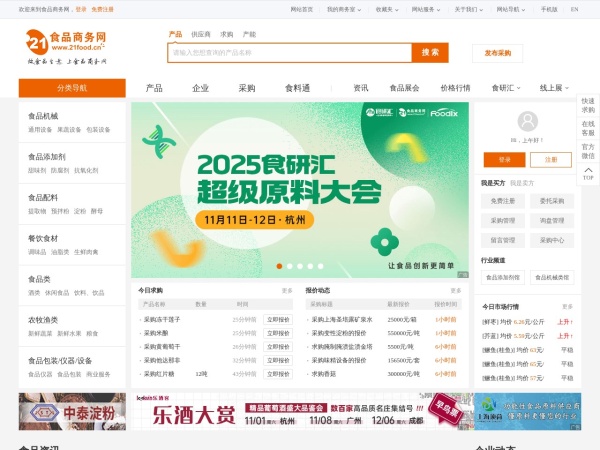Open 资讯 in the main navigation
600x450 pixels.
(x=360, y=88)
